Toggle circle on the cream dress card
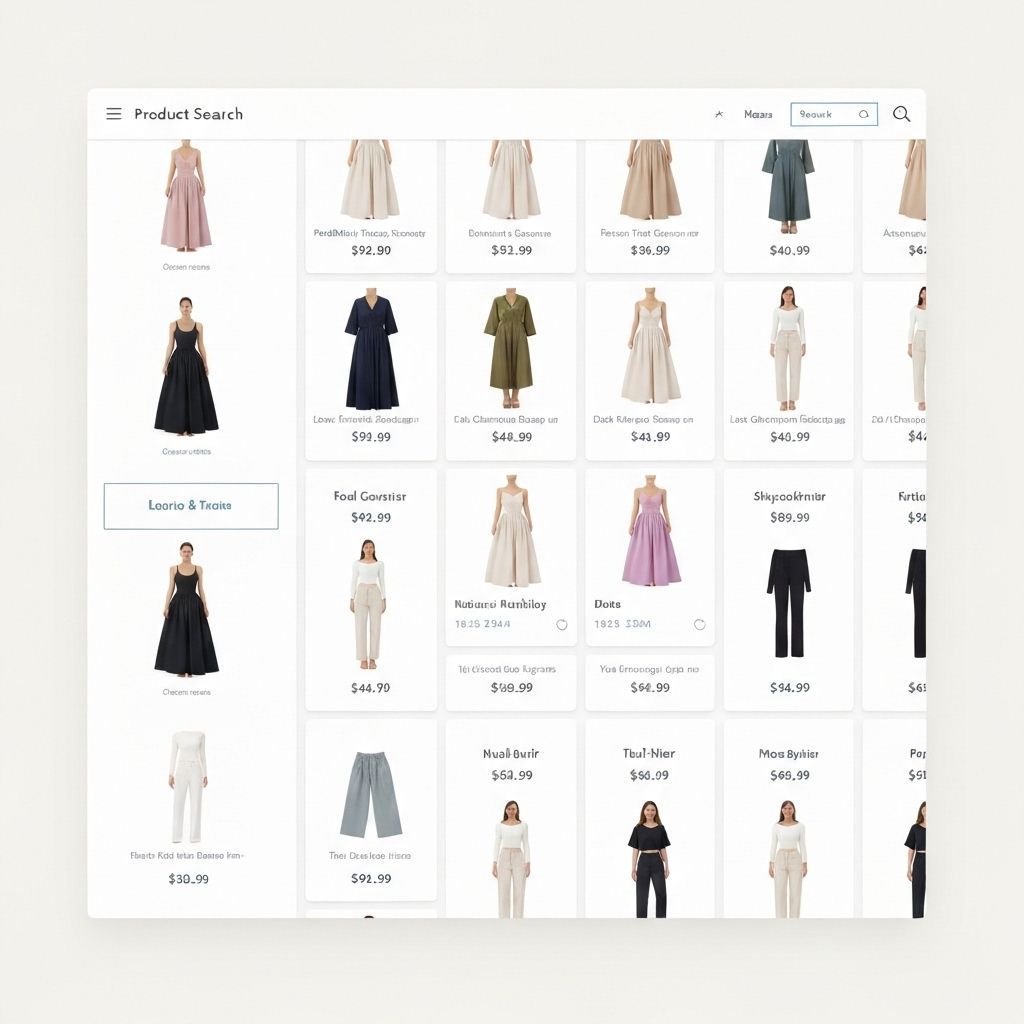 click(561, 624)
